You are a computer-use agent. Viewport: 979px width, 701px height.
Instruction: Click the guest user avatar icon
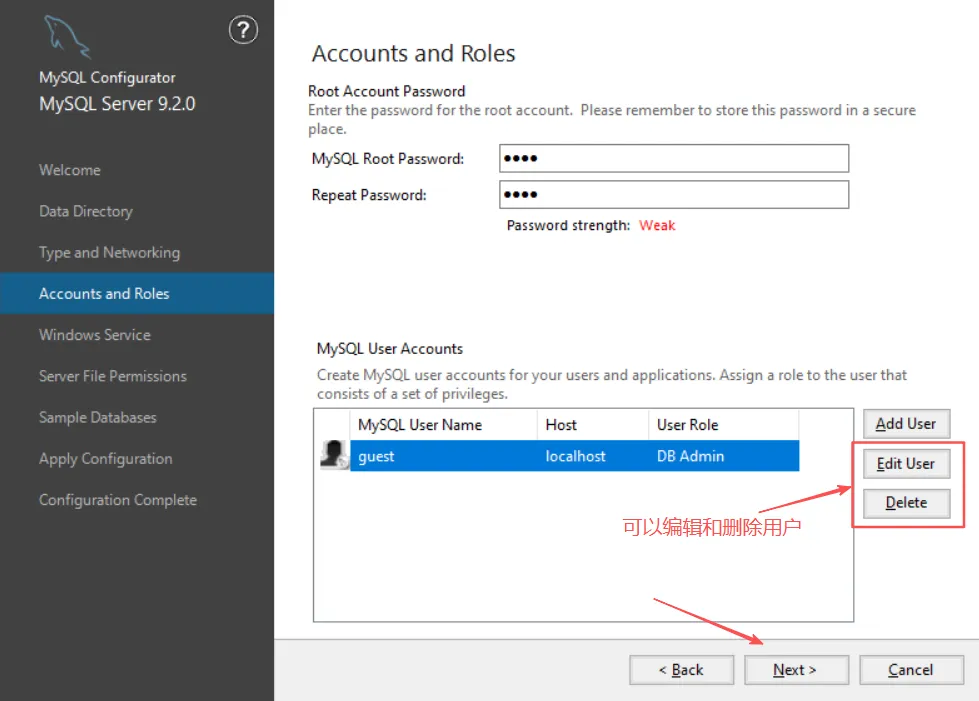tap(333, 456)
